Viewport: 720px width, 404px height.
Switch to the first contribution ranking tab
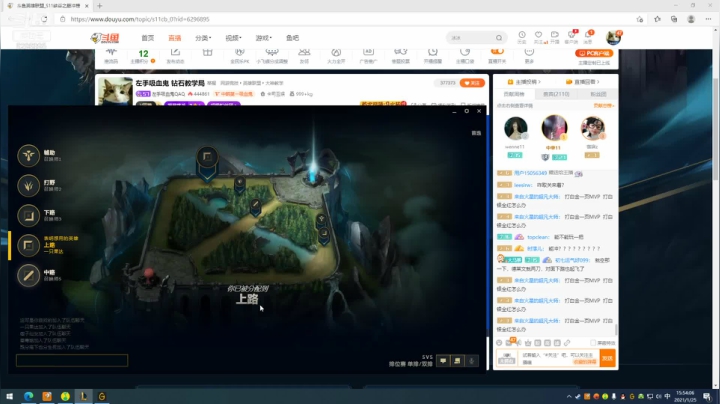pyautogui.click(x=514, y=94)
